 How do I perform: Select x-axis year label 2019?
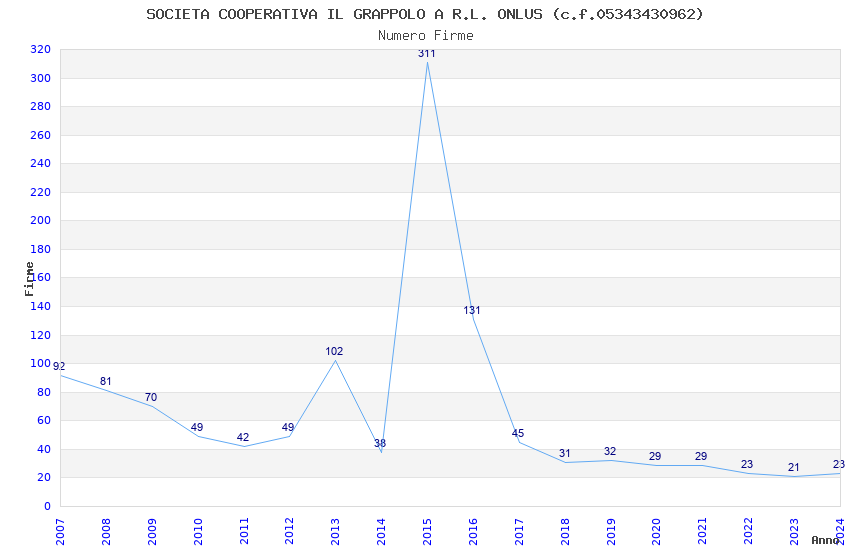click(611, 532)
